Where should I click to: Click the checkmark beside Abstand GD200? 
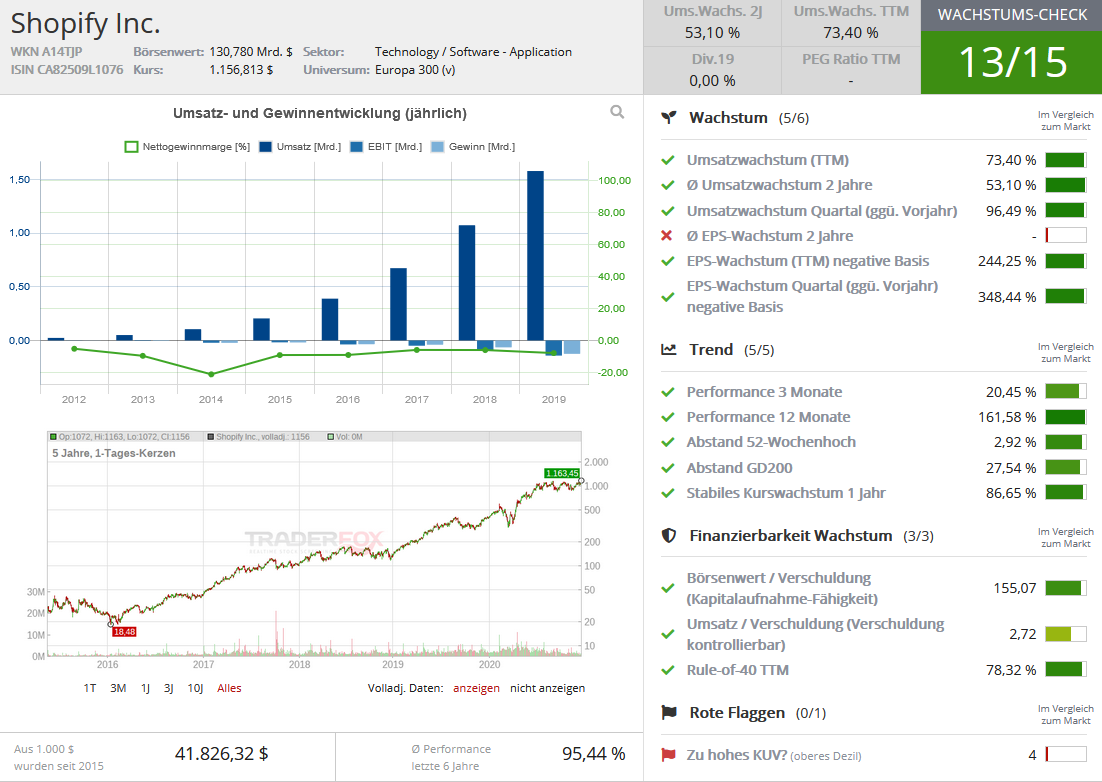tap(668, 468)
